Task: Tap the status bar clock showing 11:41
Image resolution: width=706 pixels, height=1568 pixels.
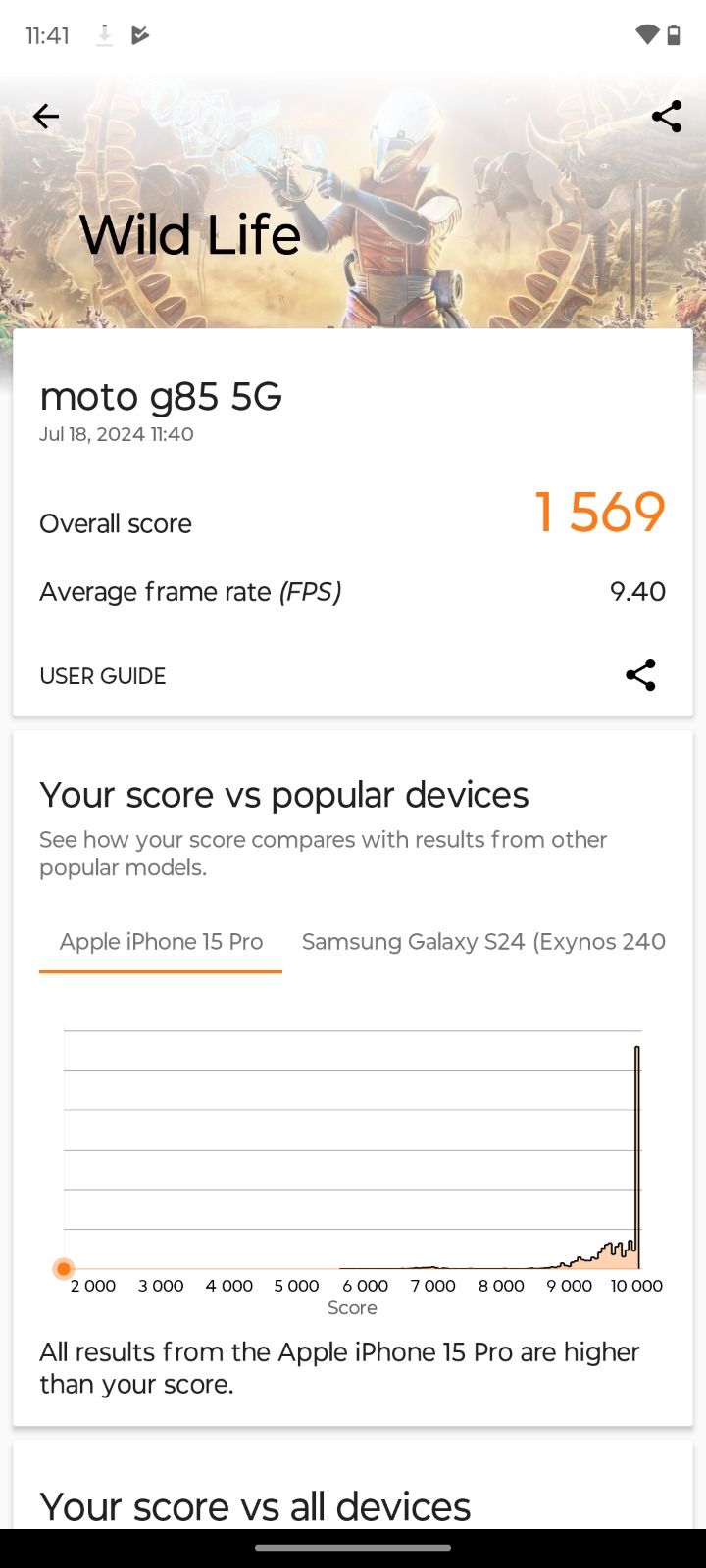Action: pos(47,36)
